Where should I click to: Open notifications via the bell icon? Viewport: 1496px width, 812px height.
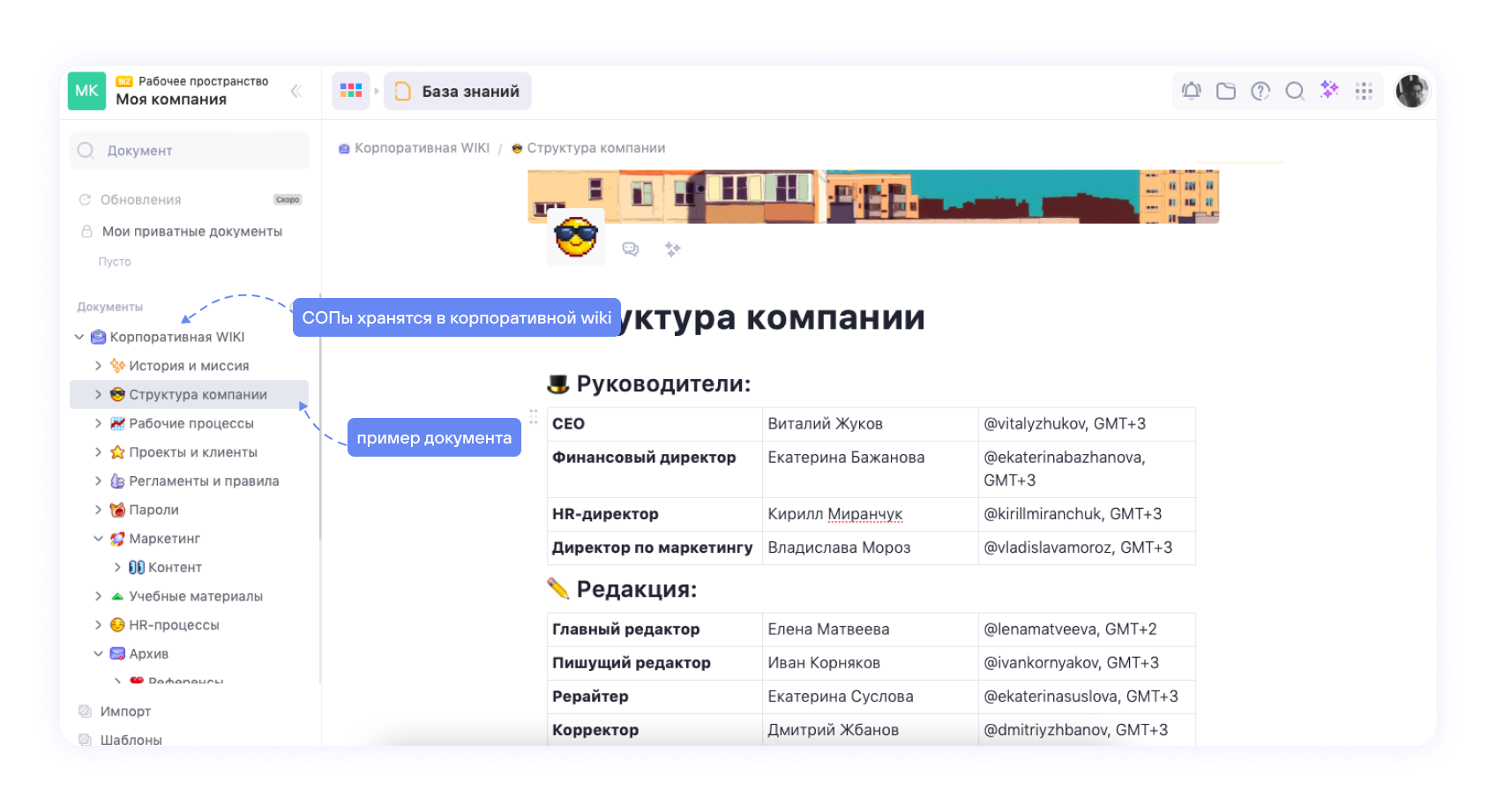(1192, 91)
